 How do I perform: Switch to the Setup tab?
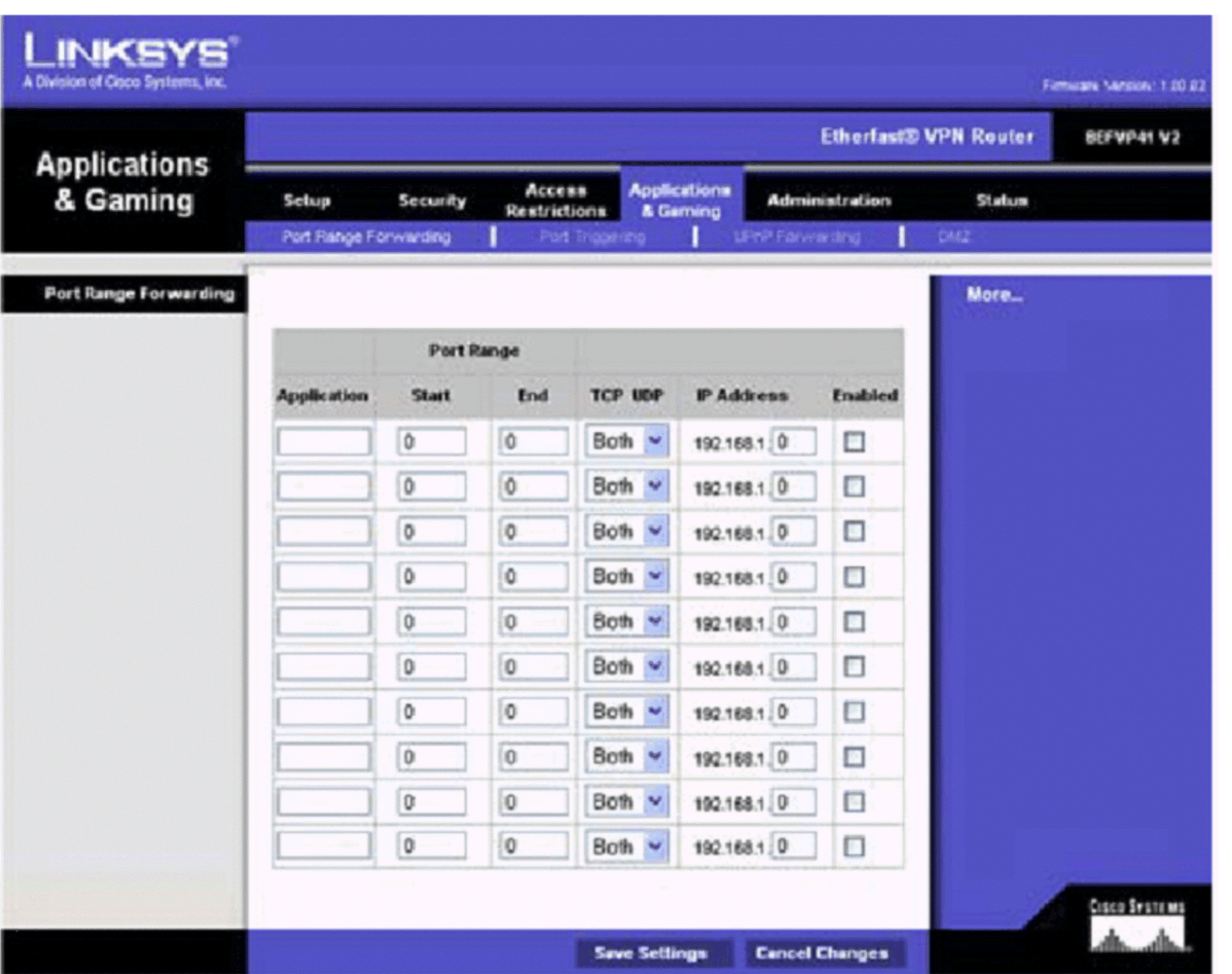click(307, 200)
